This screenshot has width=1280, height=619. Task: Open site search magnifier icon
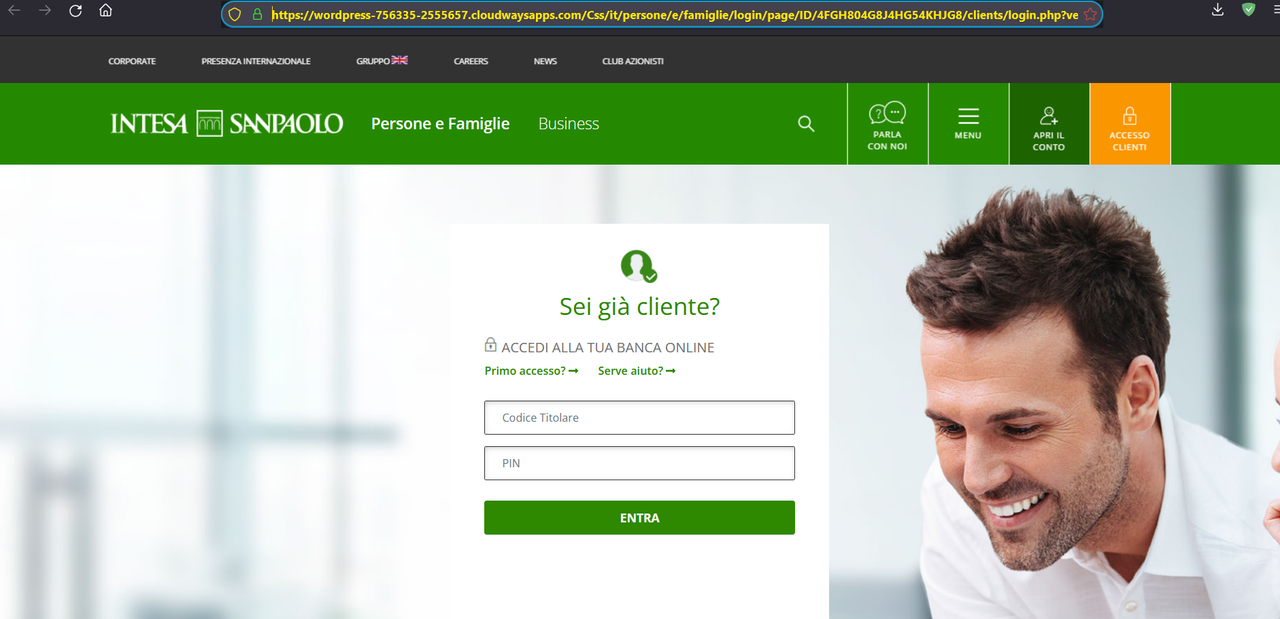[x=806, y=124]
